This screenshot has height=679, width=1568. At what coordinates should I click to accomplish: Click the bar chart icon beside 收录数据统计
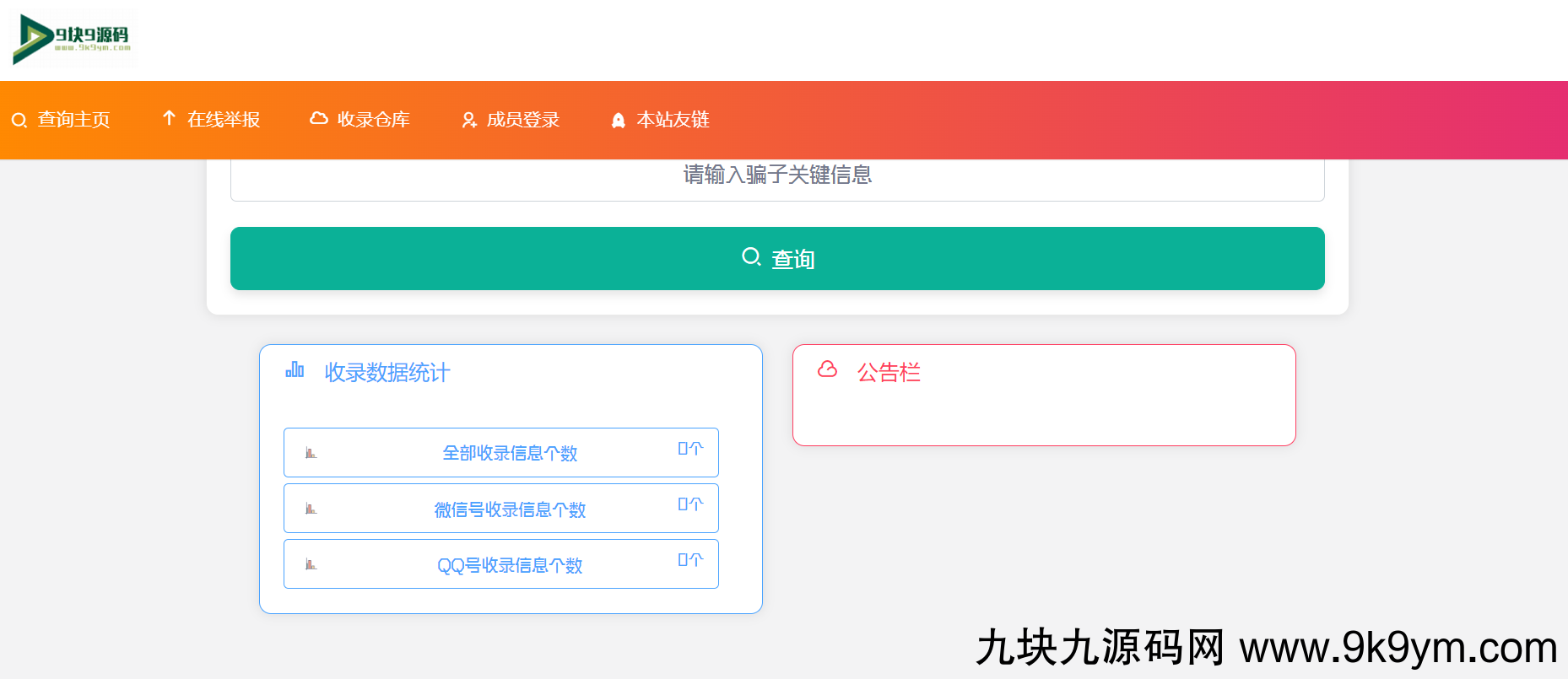[295, 370]
